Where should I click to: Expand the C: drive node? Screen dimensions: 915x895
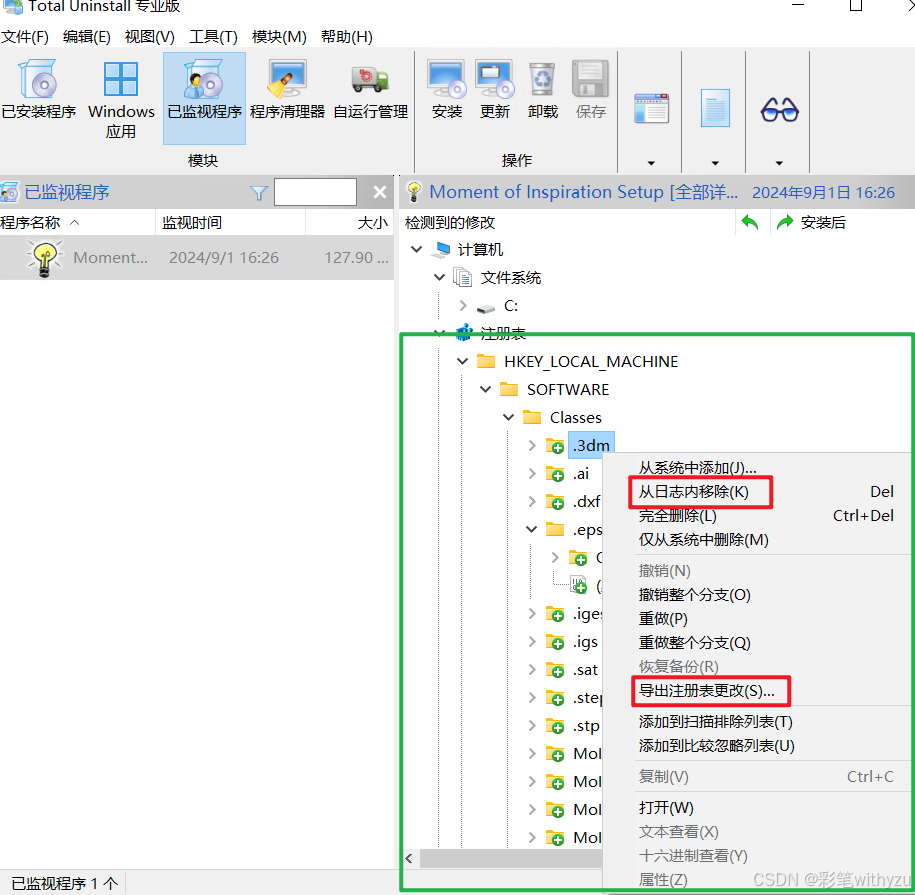click(x=463, y=305)
